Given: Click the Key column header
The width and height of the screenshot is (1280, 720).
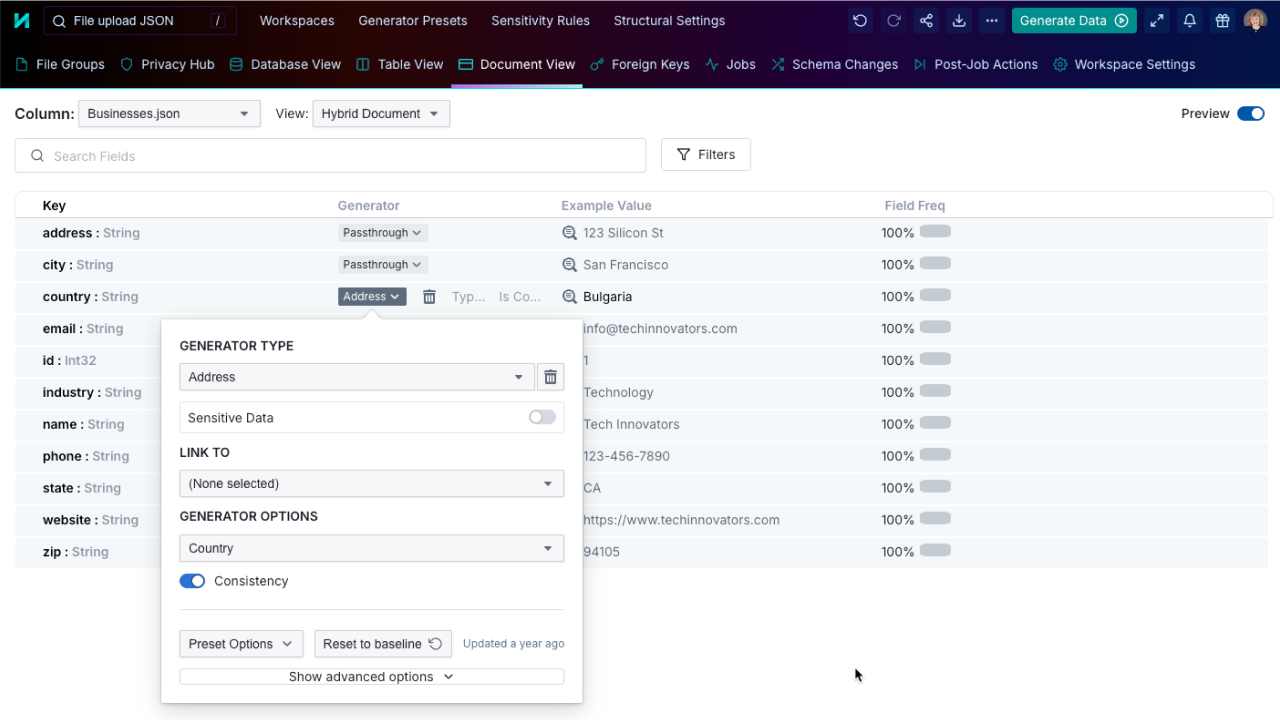Looking at the screenshot, I should pos(54,206).
